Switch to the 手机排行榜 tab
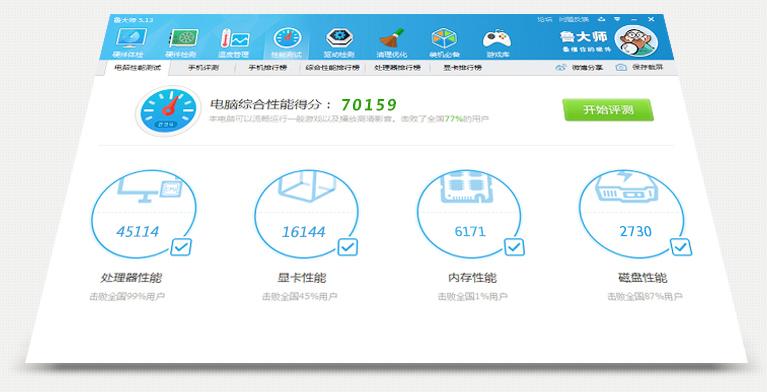 pos(268,68)
